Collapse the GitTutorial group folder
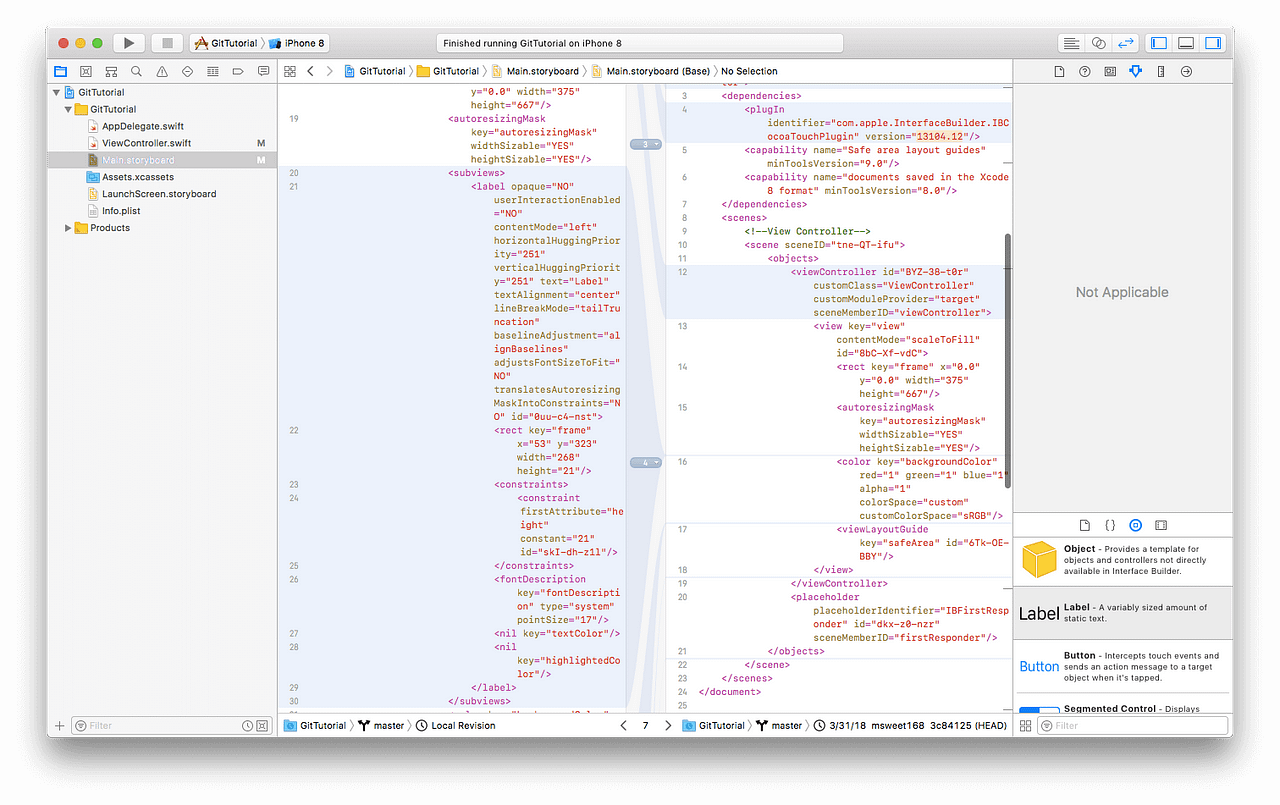1280x805 pixels. pos(68,109)
